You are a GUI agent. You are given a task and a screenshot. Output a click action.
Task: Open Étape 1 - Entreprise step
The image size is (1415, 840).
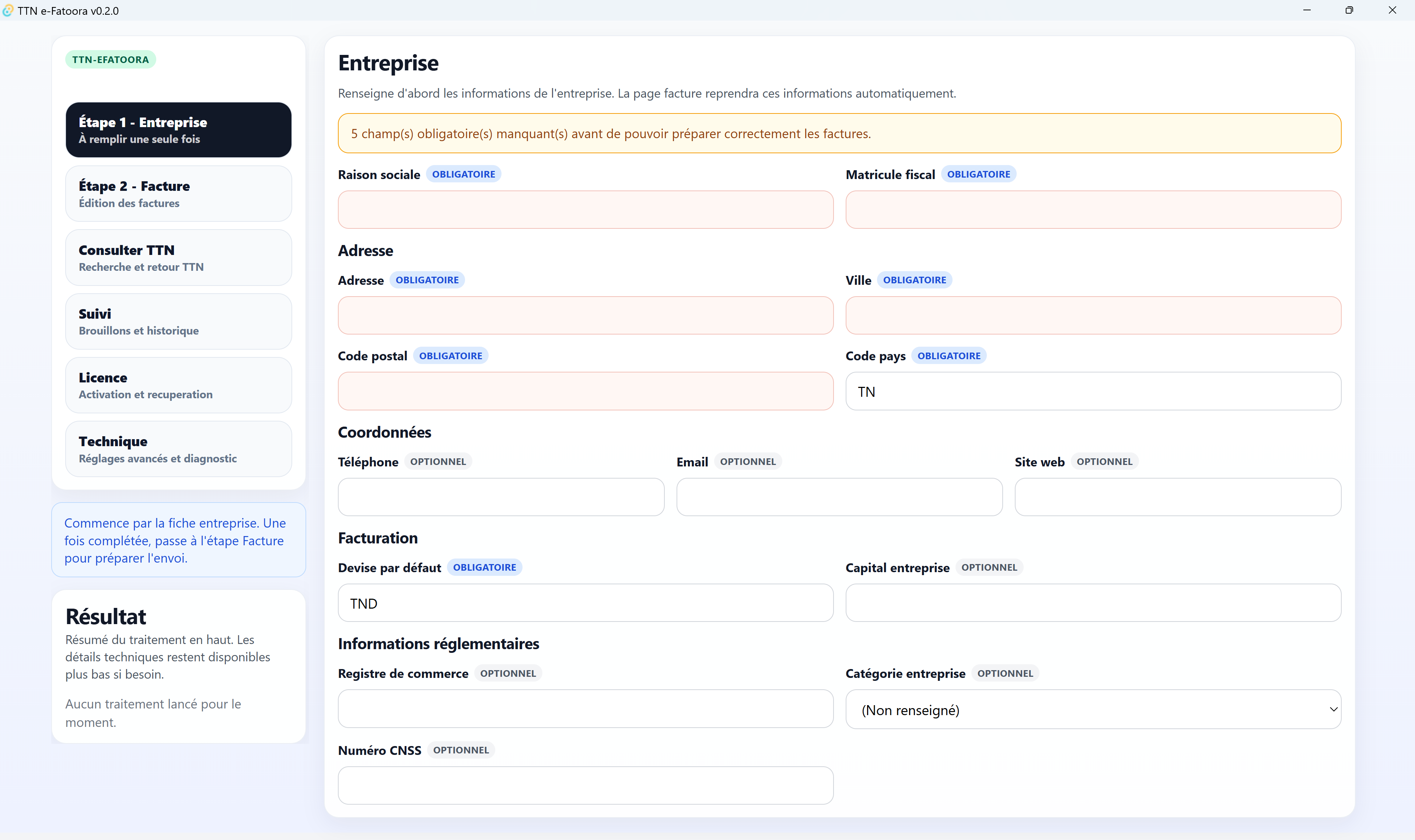pyautogui.click(x=178, y=130)
